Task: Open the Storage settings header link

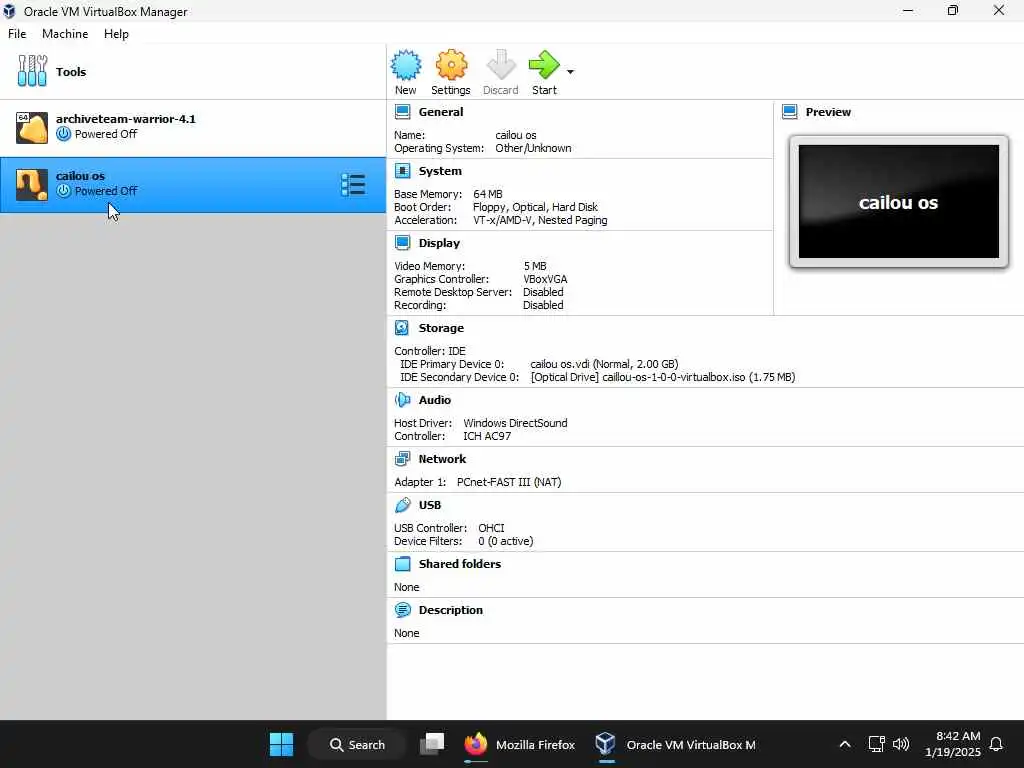Action: click(441, 328)
